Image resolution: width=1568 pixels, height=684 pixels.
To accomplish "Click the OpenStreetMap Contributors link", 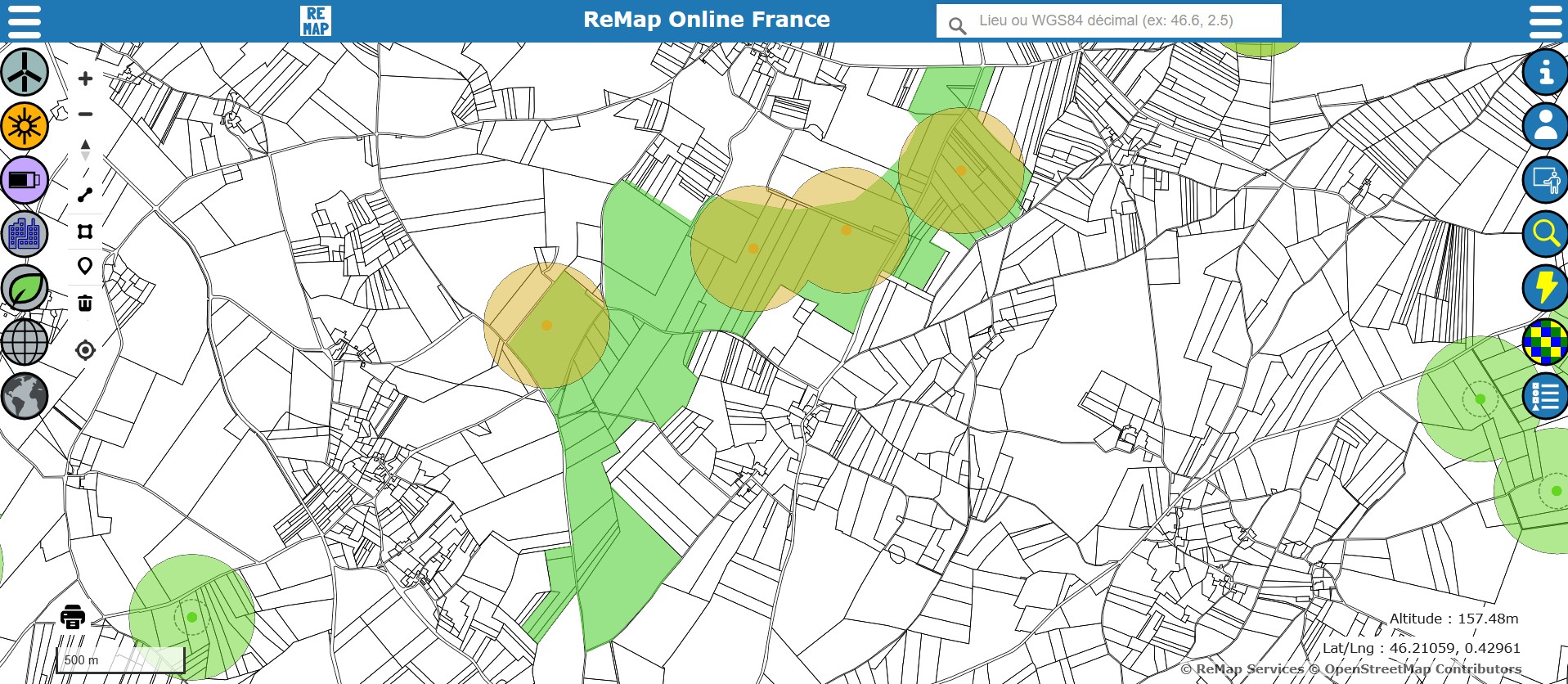I will tap(1416, 669).
